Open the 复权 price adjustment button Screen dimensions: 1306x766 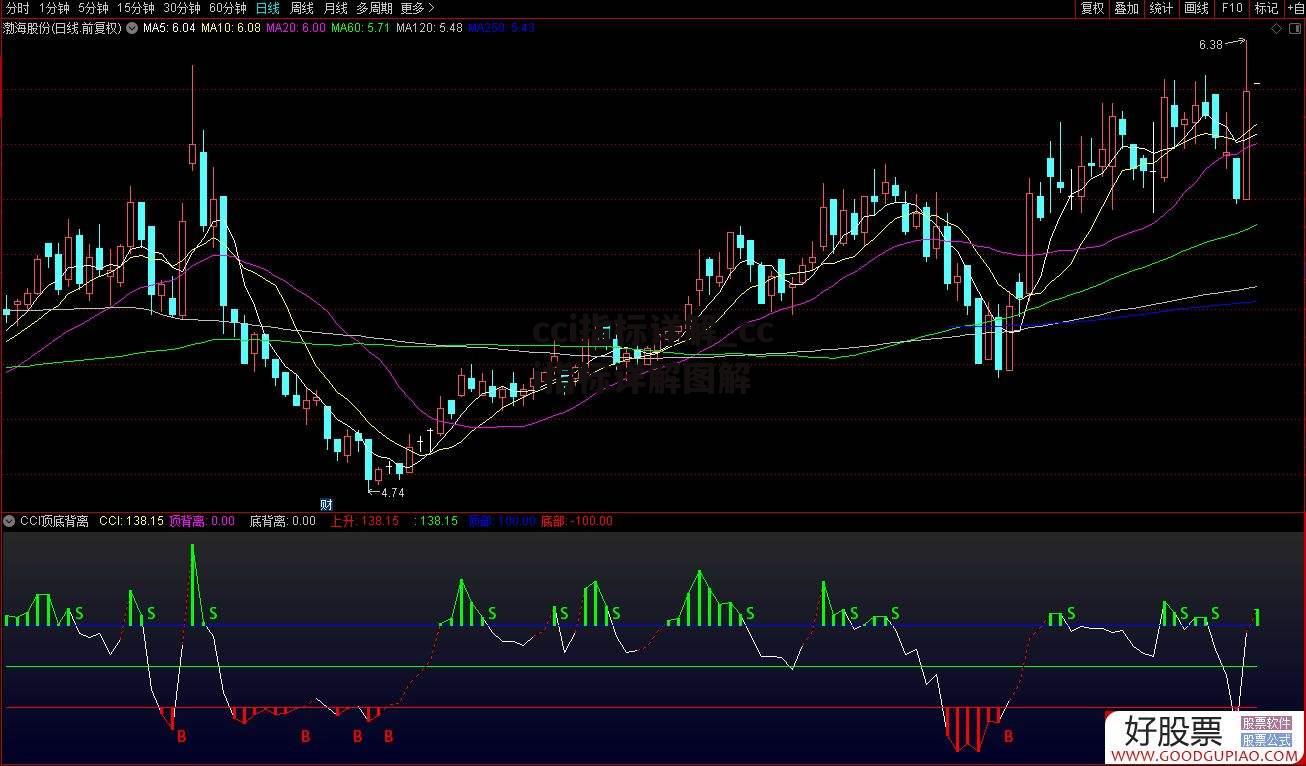pyautogui.click(x=1092, y=8)
